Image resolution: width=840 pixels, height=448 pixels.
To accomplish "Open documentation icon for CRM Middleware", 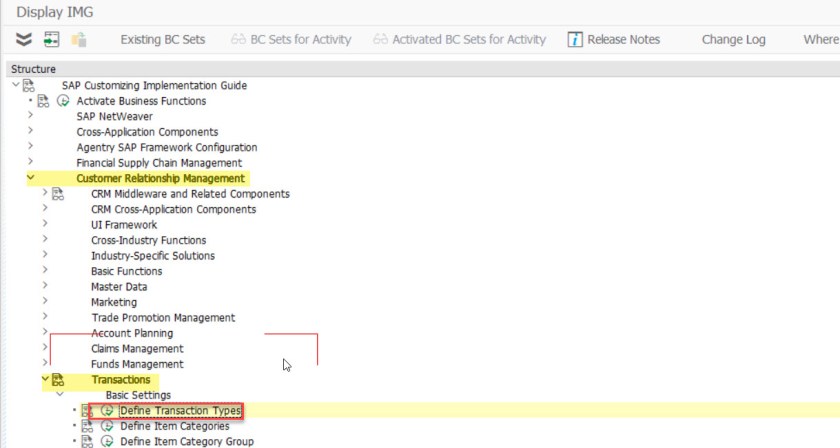I will click(58, 194).
